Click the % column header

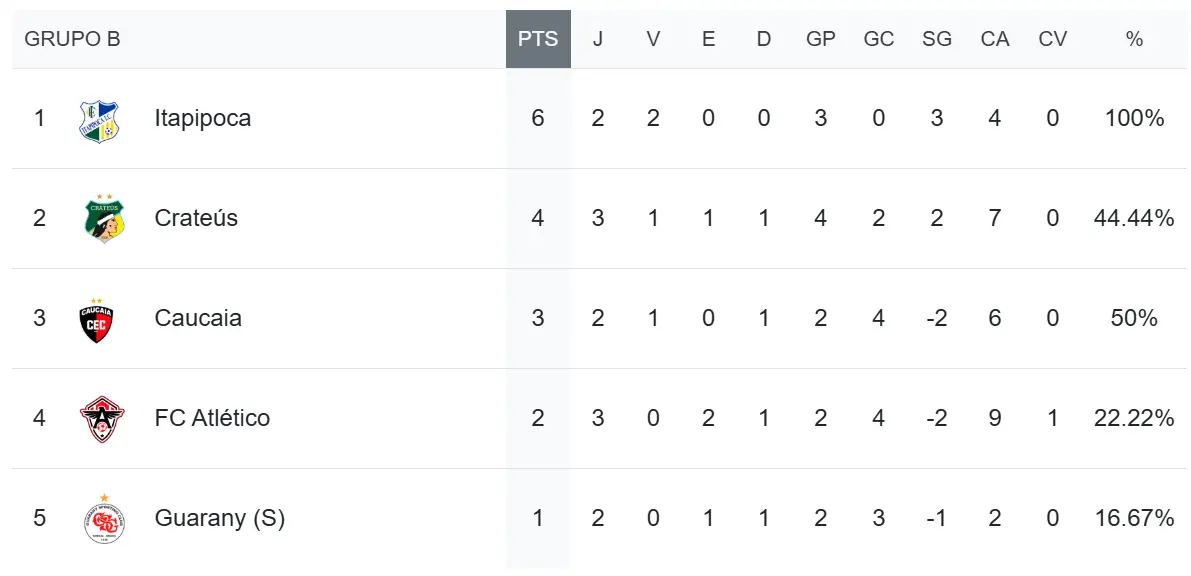click(1134, 39)
